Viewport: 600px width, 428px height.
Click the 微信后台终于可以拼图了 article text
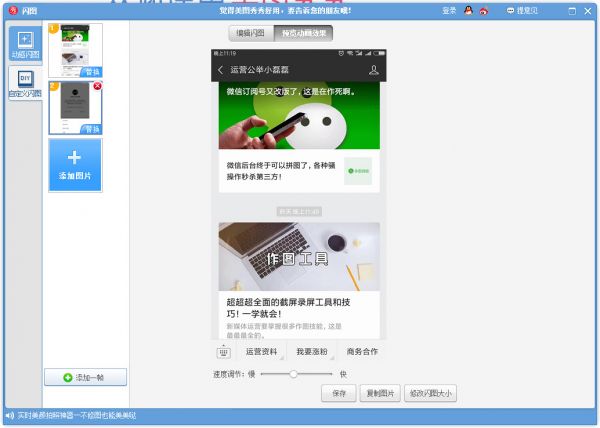pyautogui.click(x=281, y=171)
